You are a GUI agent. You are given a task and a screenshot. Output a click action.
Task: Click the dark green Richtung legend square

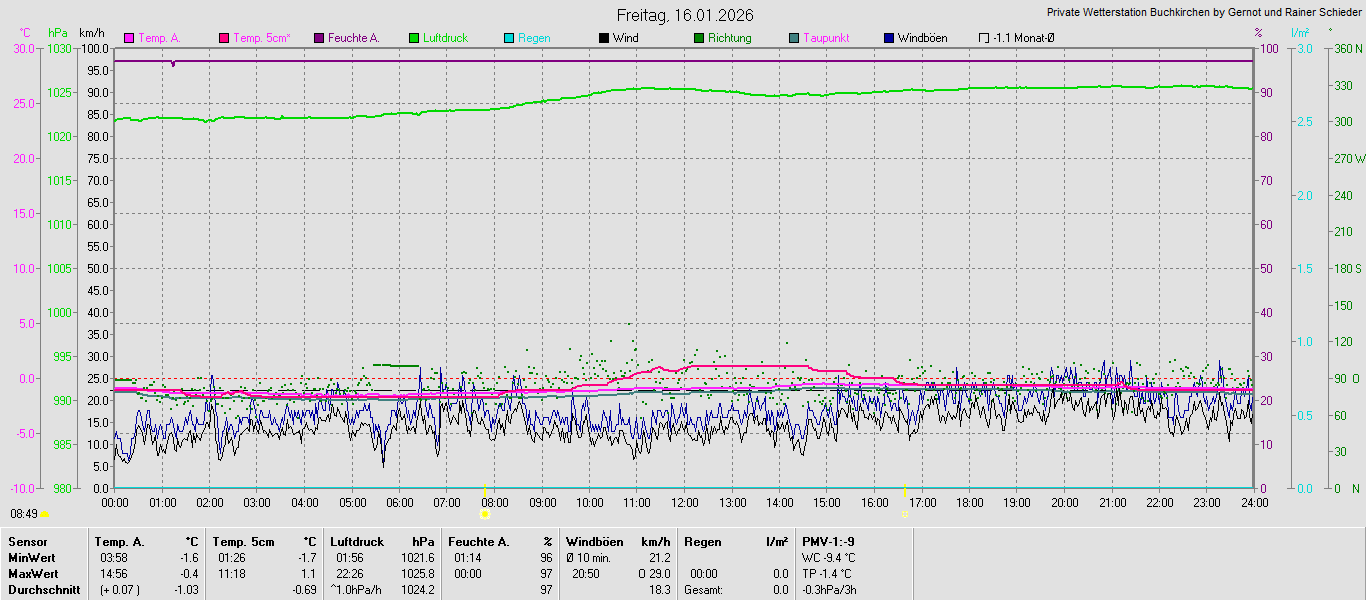(699, 38)
